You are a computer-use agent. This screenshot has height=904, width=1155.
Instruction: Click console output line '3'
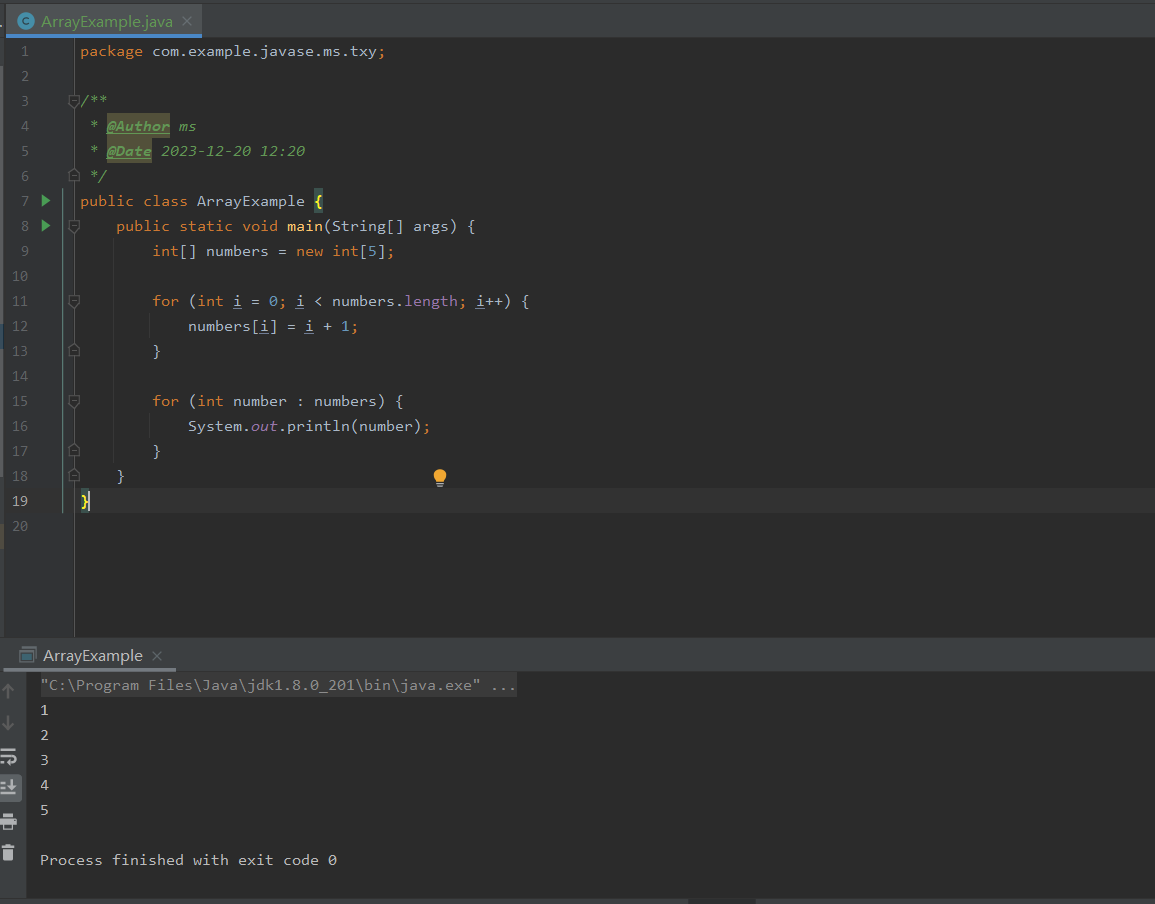click(44, 760)
